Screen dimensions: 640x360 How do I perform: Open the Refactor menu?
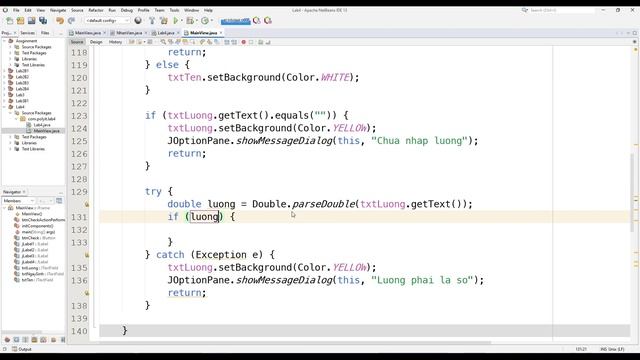(96, 10)
